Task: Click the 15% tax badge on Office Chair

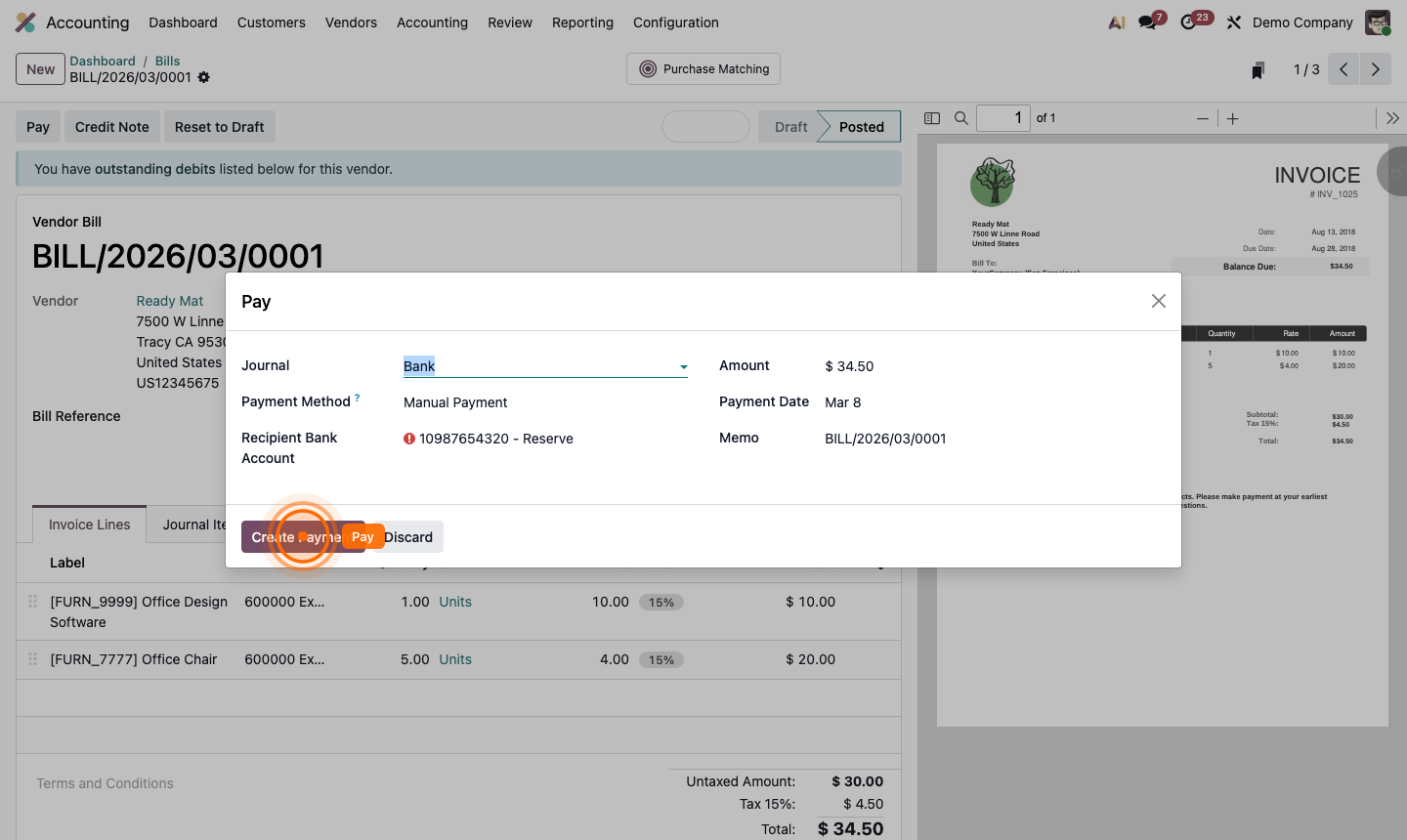Action: 661,659
